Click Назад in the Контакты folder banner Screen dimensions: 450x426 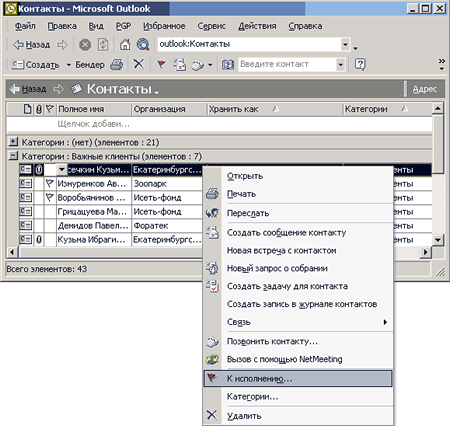click(28, 89)
